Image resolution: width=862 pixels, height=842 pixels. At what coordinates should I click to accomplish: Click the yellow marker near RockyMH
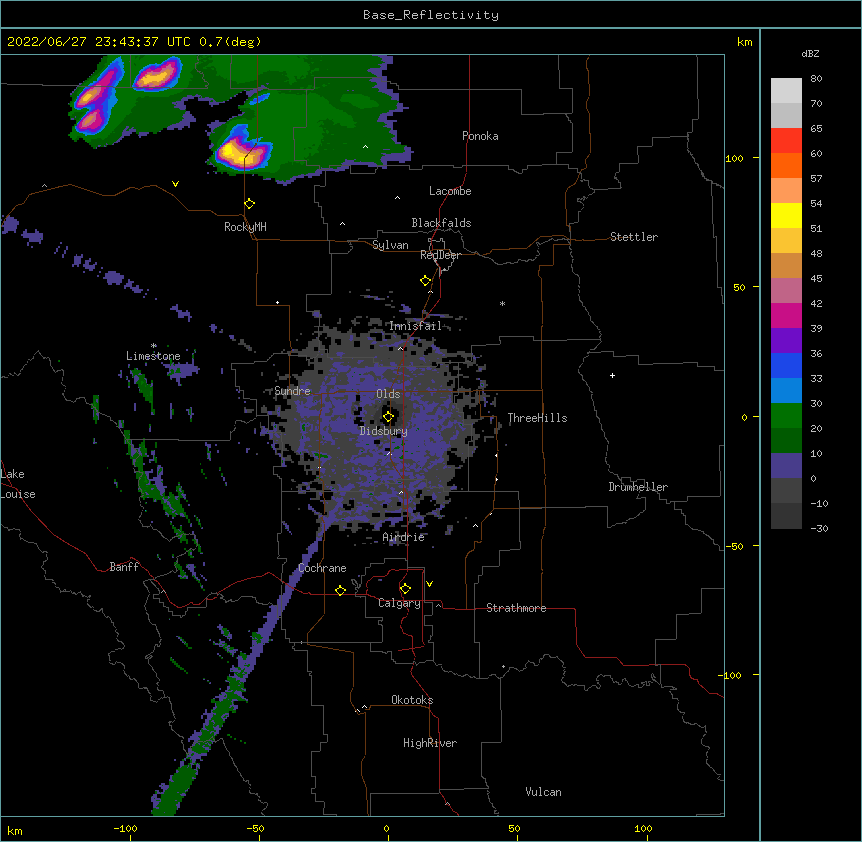[249, 204]
